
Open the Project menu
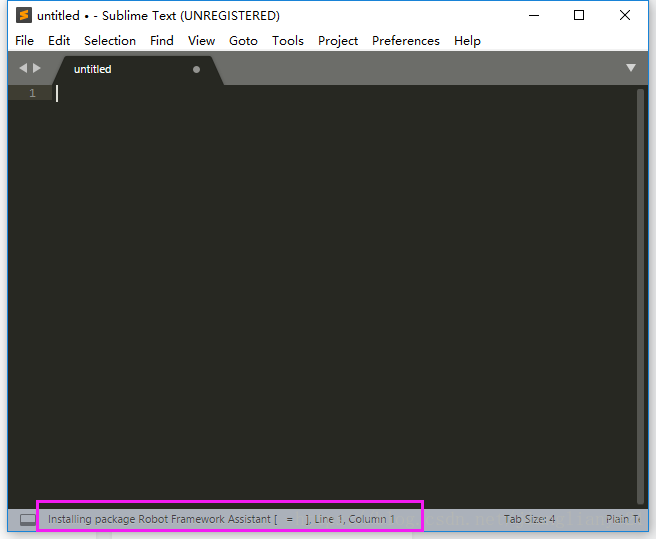point(338,41)
